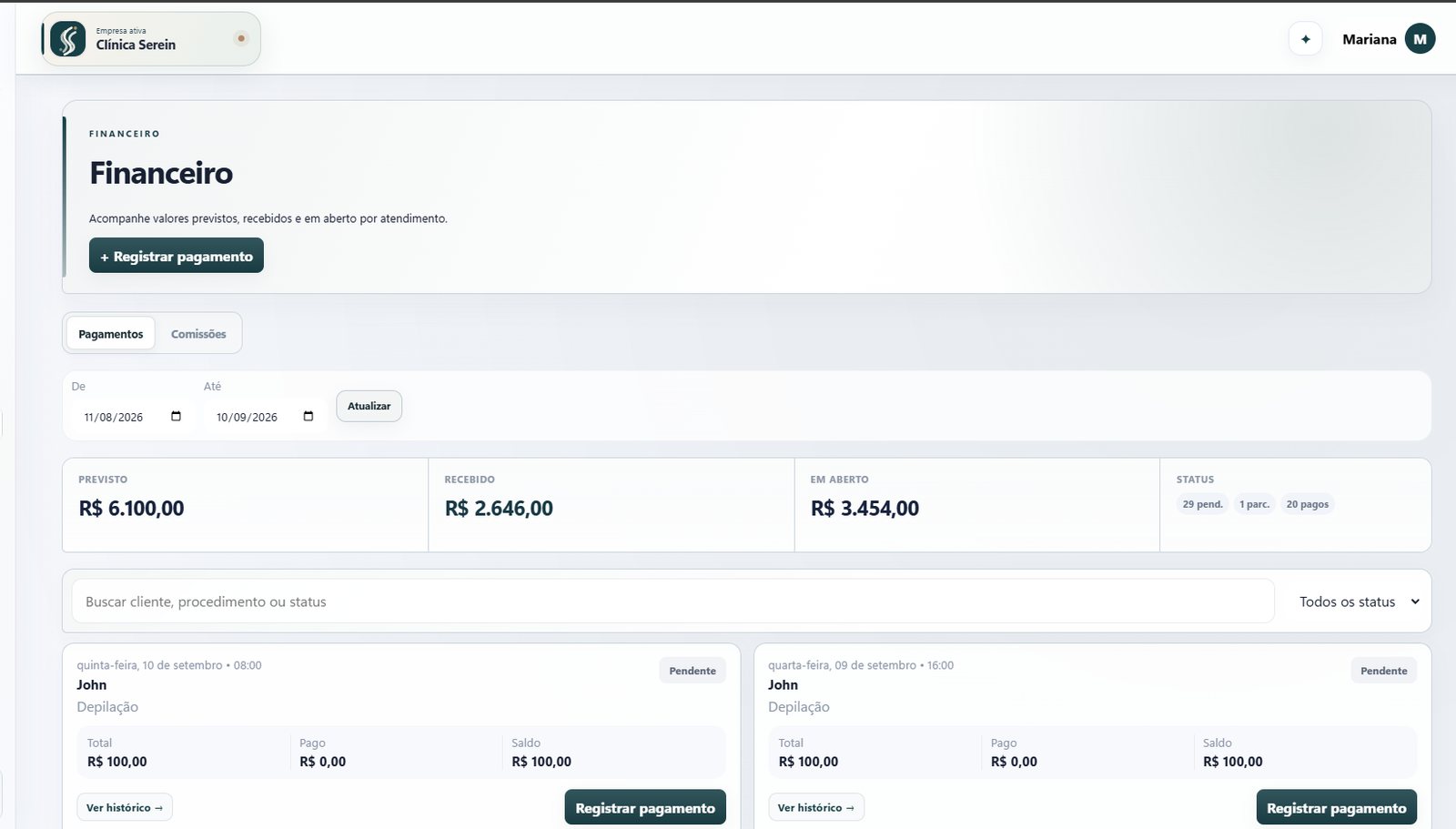Click the 1 parc. status chip
The width and height of the screenshot is (1456, 829).
pos(1254,504)
